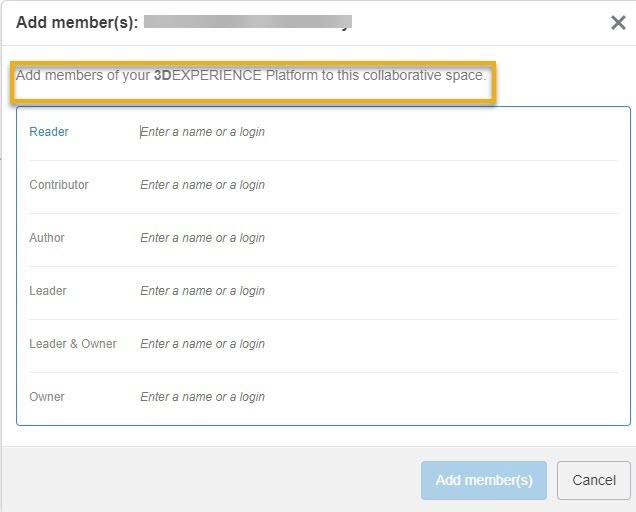Click the dialog title 'Add member(s):'
The image size is (636, 512).
point(75,22)
